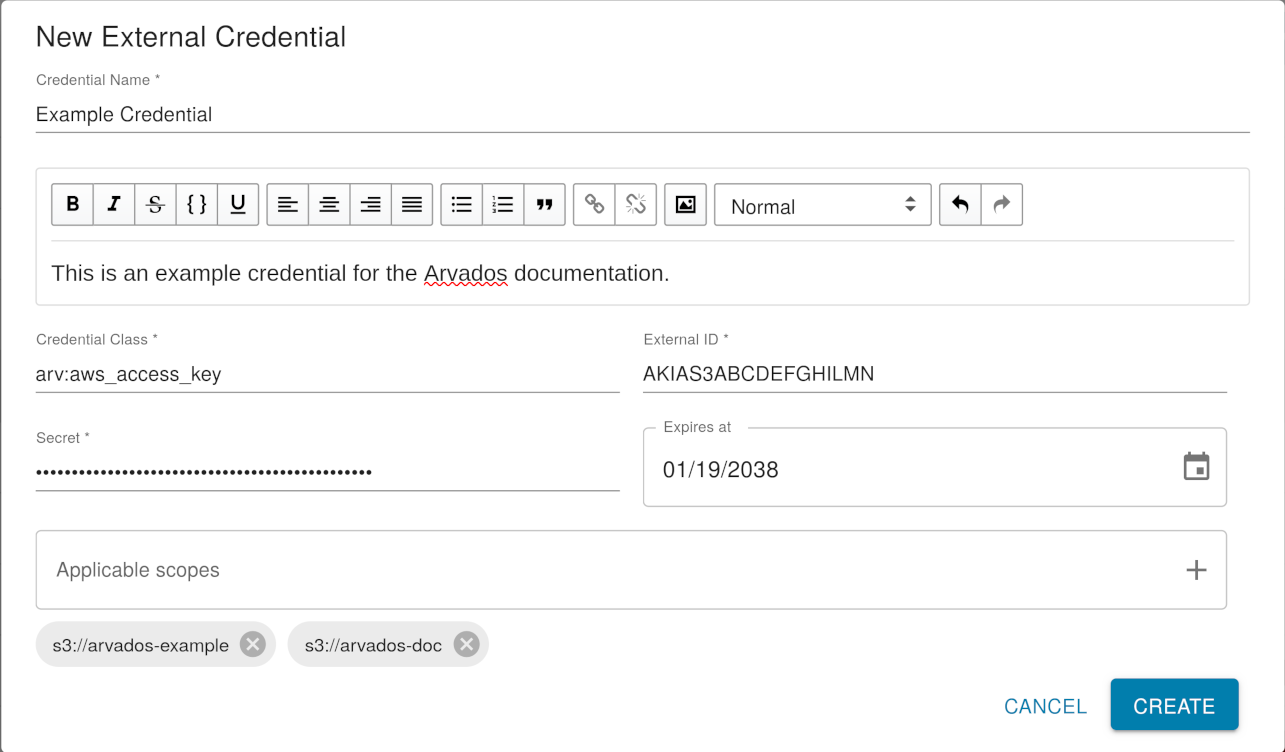Apply italic formatting
The width and height of the screenshot is (1285, 752).
tap(113, 204)
